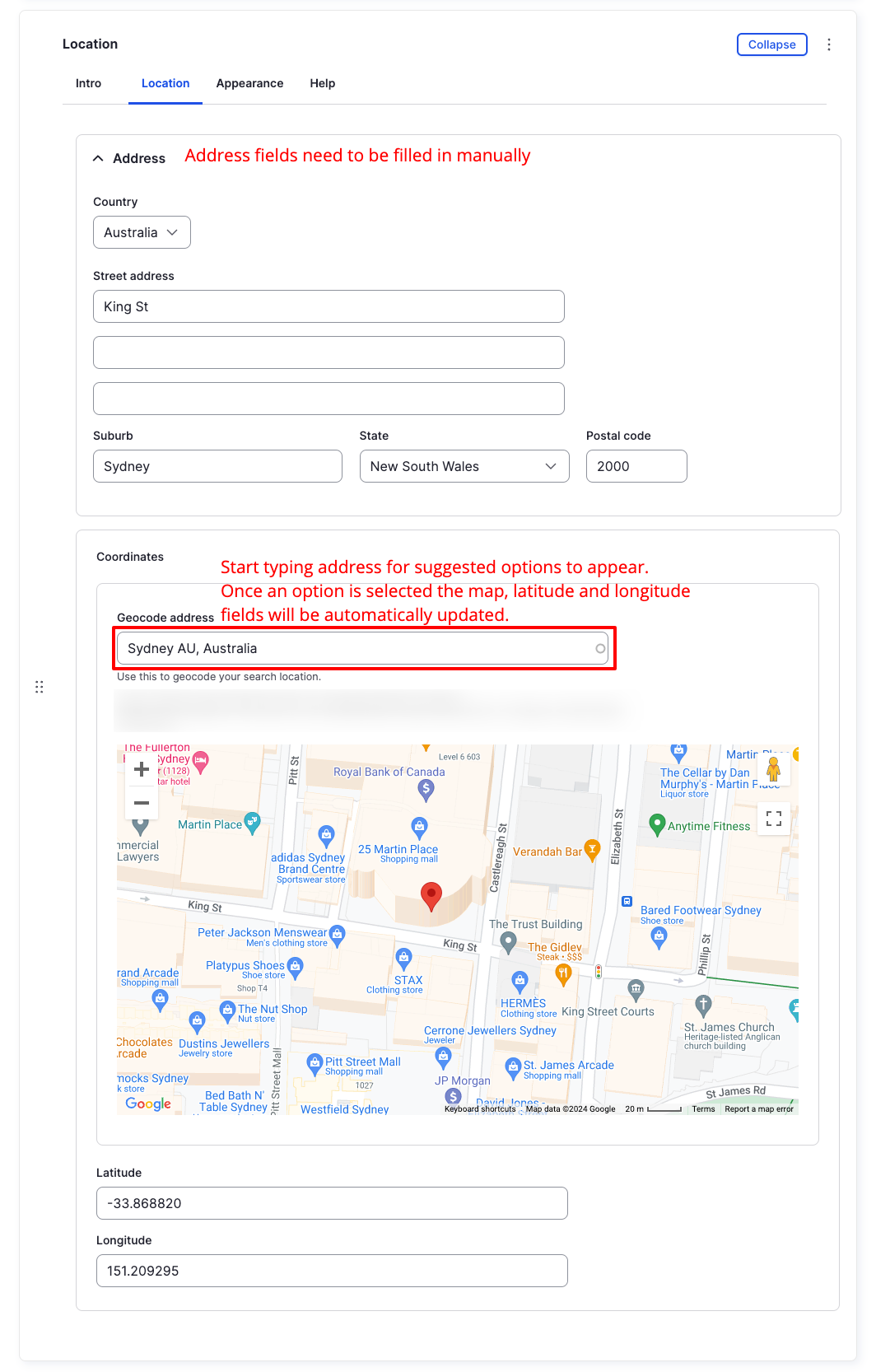Click the second street address line field
This screenshot has height=1372, width=890.
tap(329, 352)
